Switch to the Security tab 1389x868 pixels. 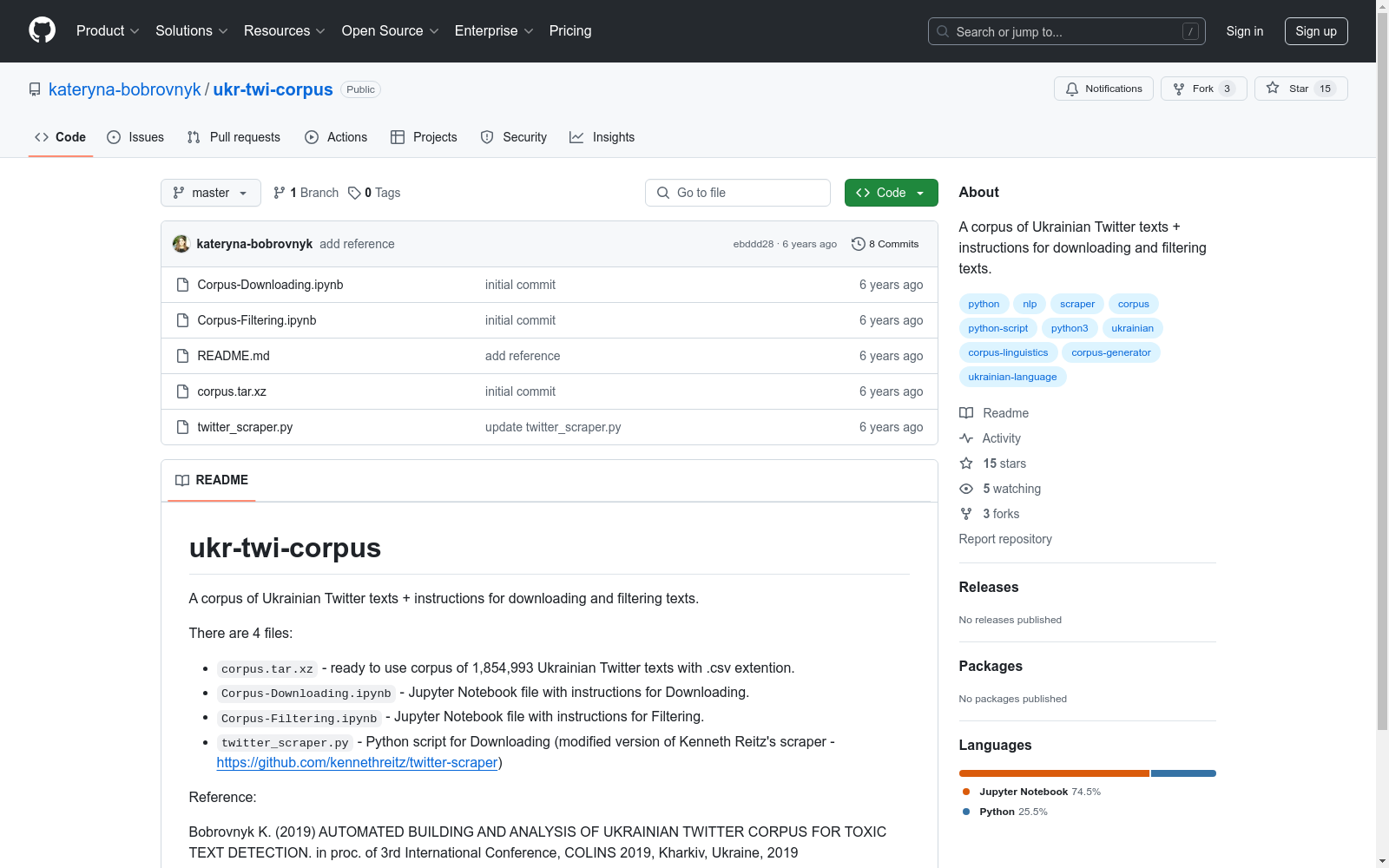514,137
